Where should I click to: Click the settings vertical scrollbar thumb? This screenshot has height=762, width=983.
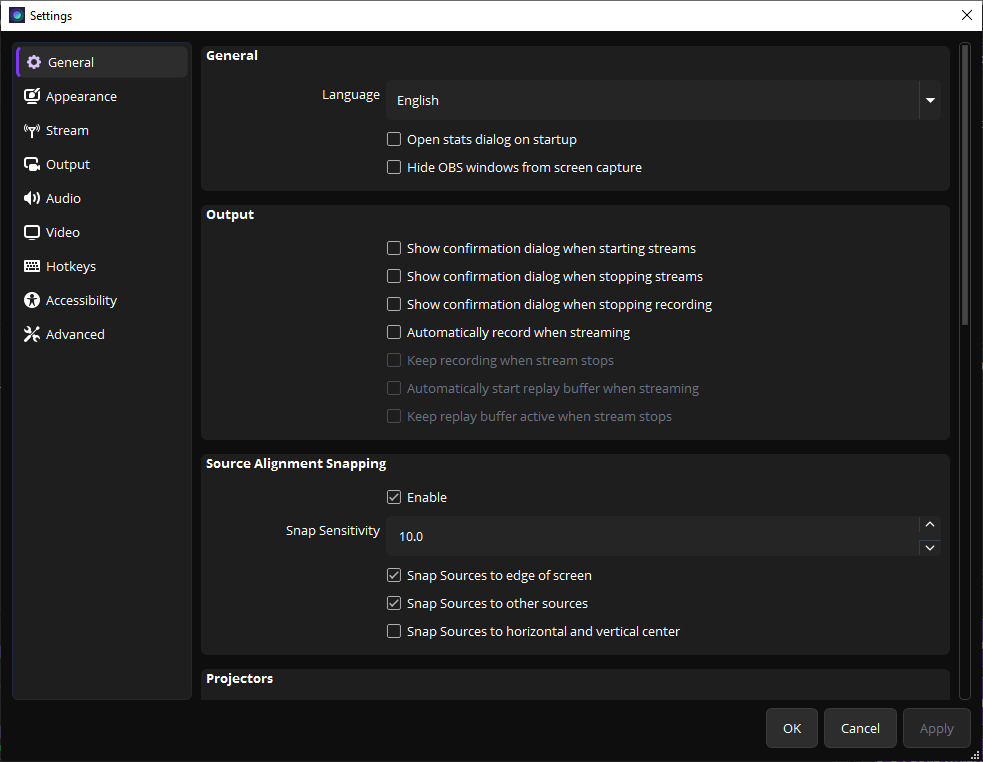965,184
